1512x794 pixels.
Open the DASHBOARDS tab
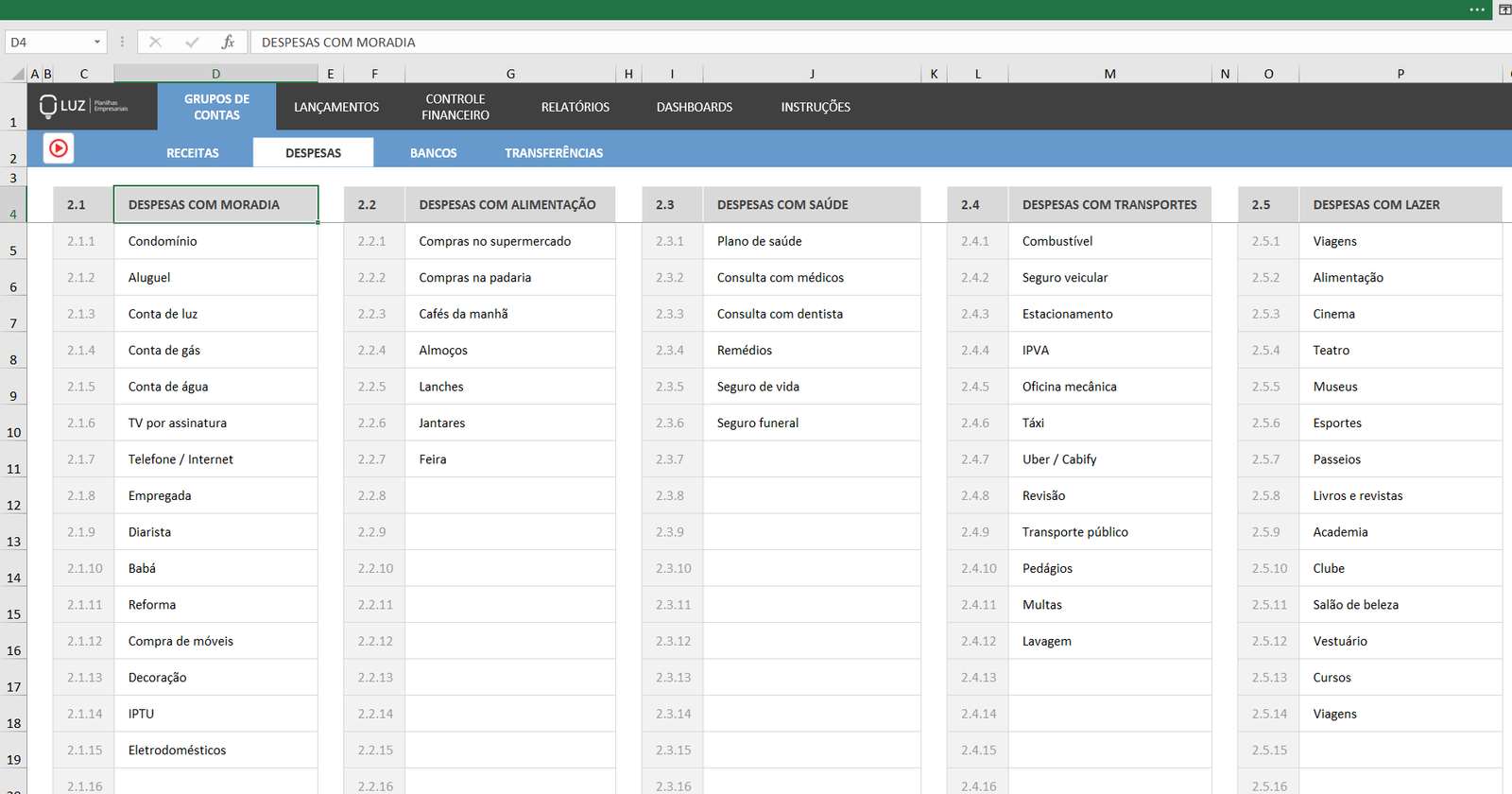(695, 107)
